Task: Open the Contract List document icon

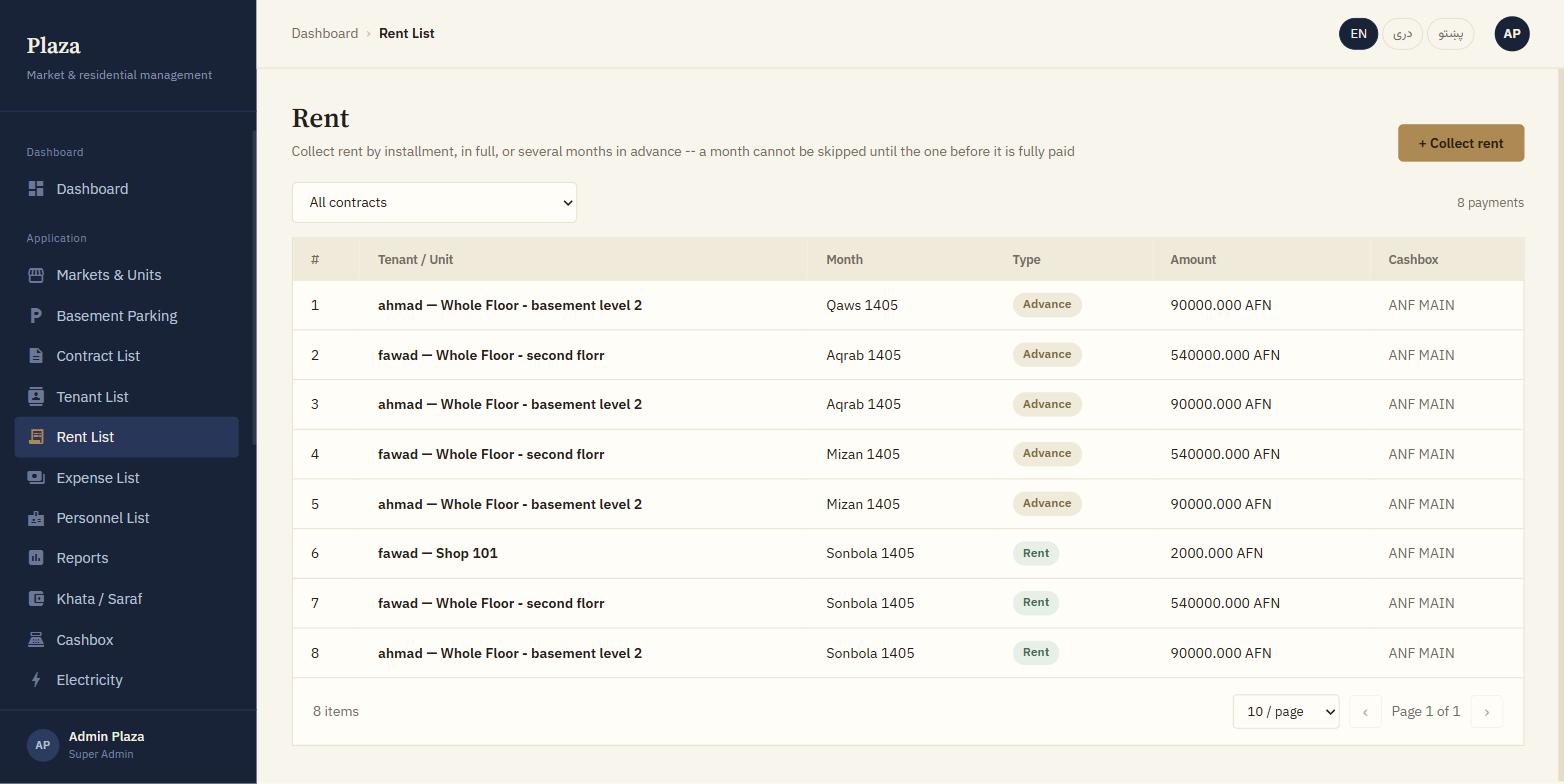Action: [x=36, y=356]
